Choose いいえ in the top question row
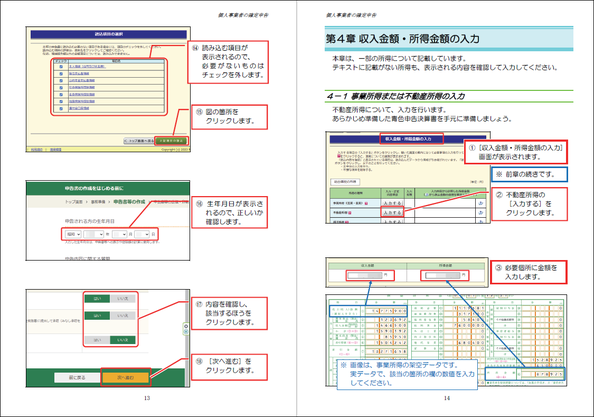594x417 pixels. click(123, 299)
